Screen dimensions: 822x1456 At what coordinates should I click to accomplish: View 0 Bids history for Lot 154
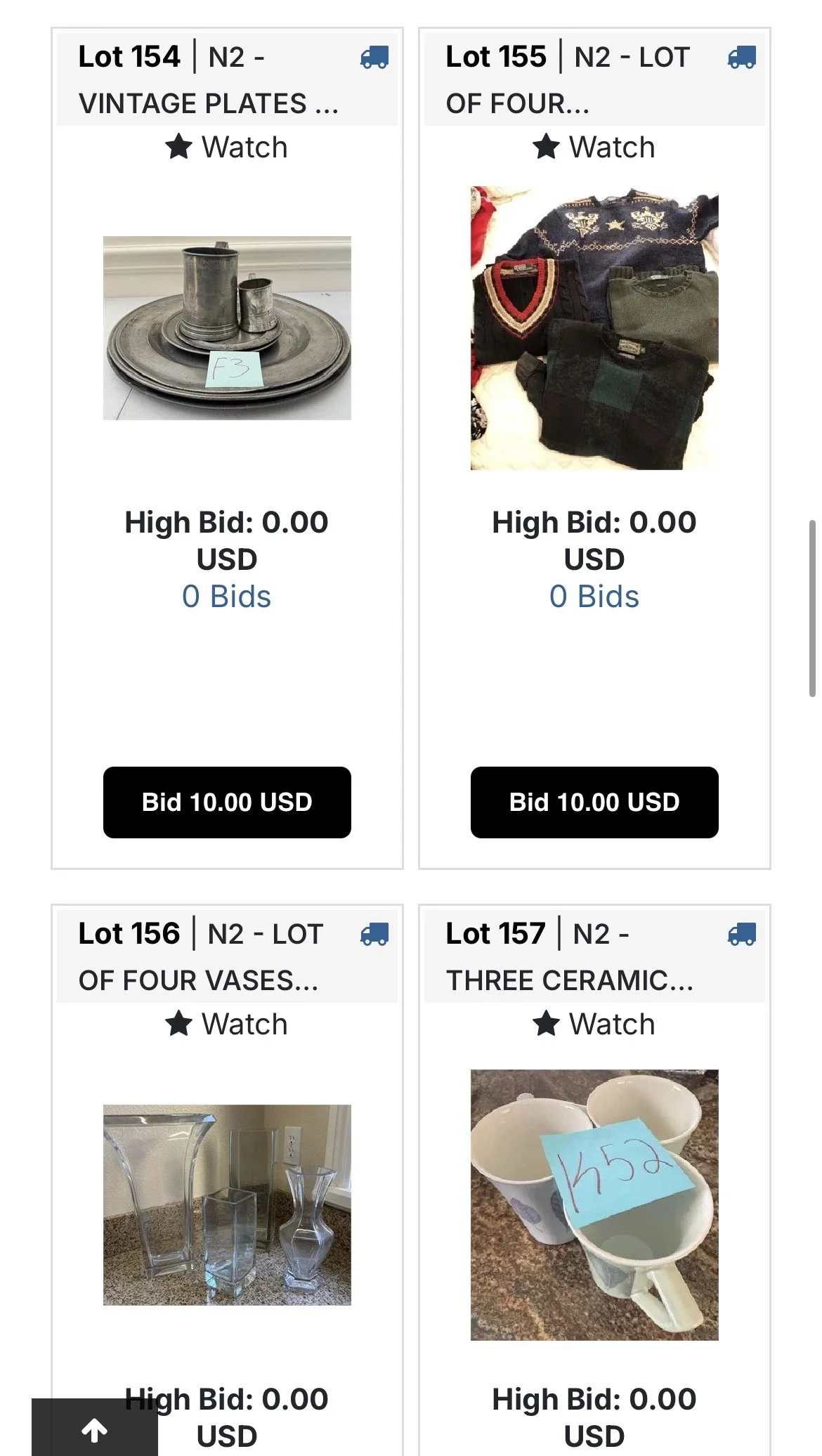[x=226, y=597]
